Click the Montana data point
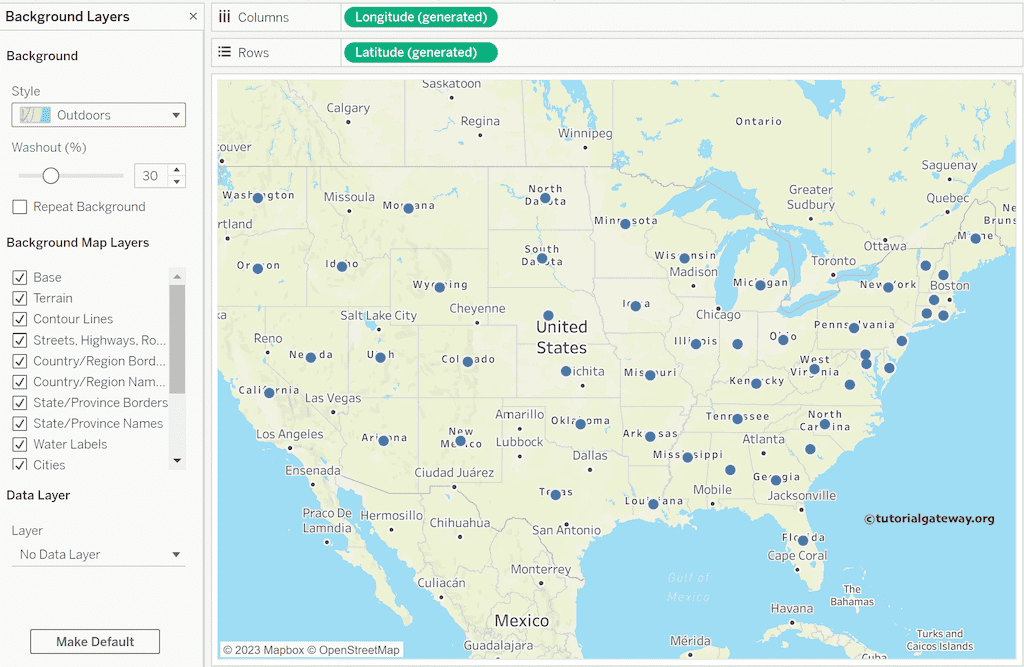 (408, 208)
